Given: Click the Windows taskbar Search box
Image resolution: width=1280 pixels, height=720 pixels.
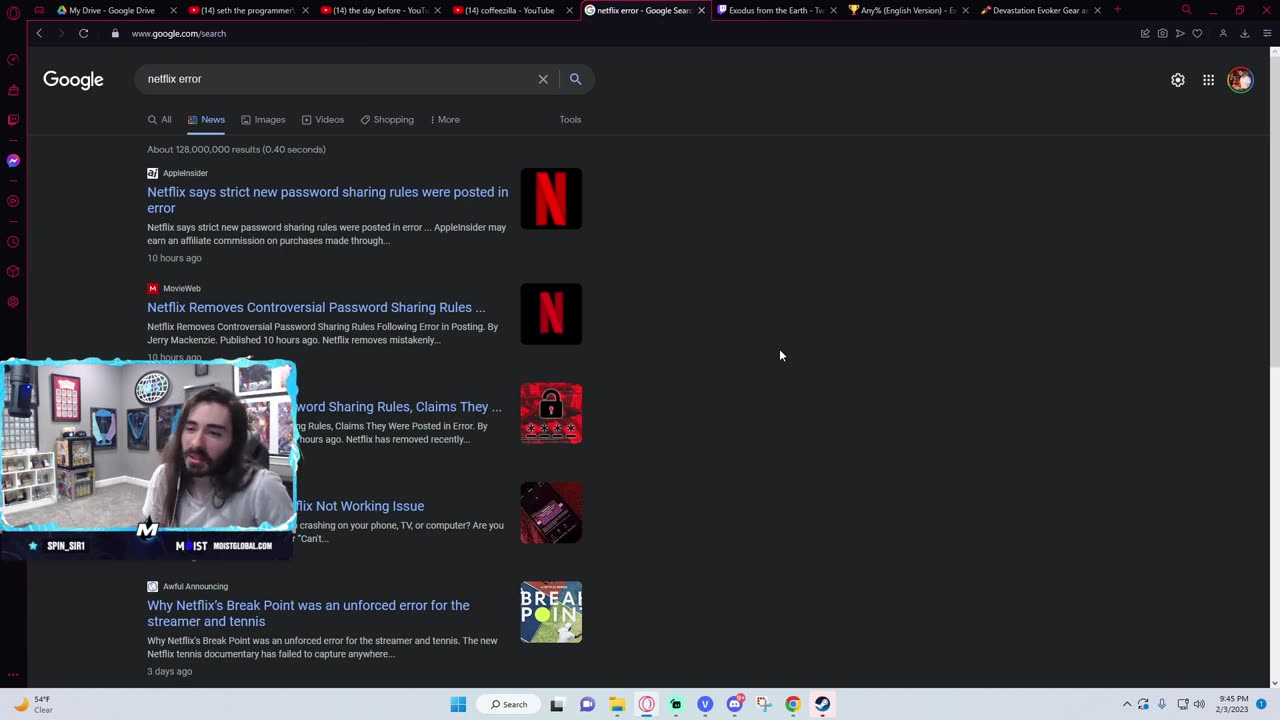Looking at the screenshot, I should [509, 704].
